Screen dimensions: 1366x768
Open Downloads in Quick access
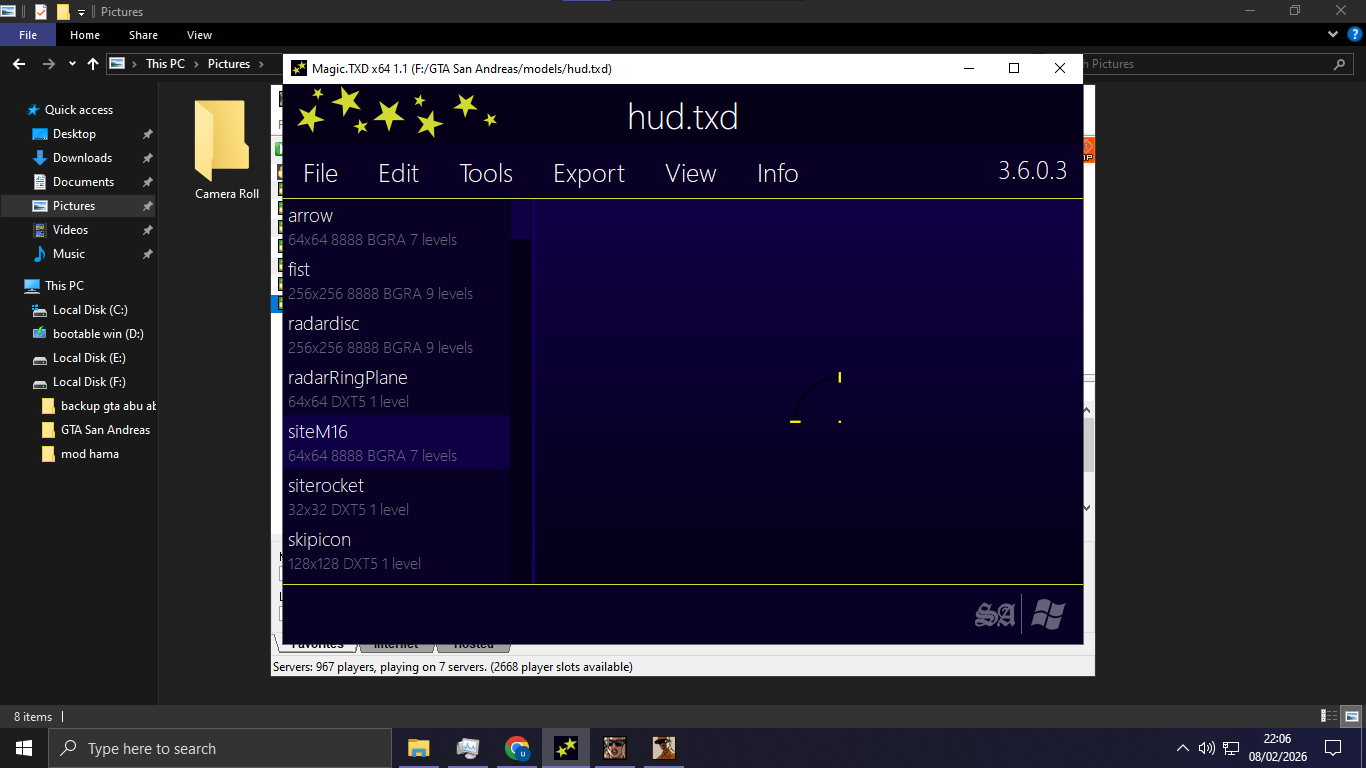point(82,158)
